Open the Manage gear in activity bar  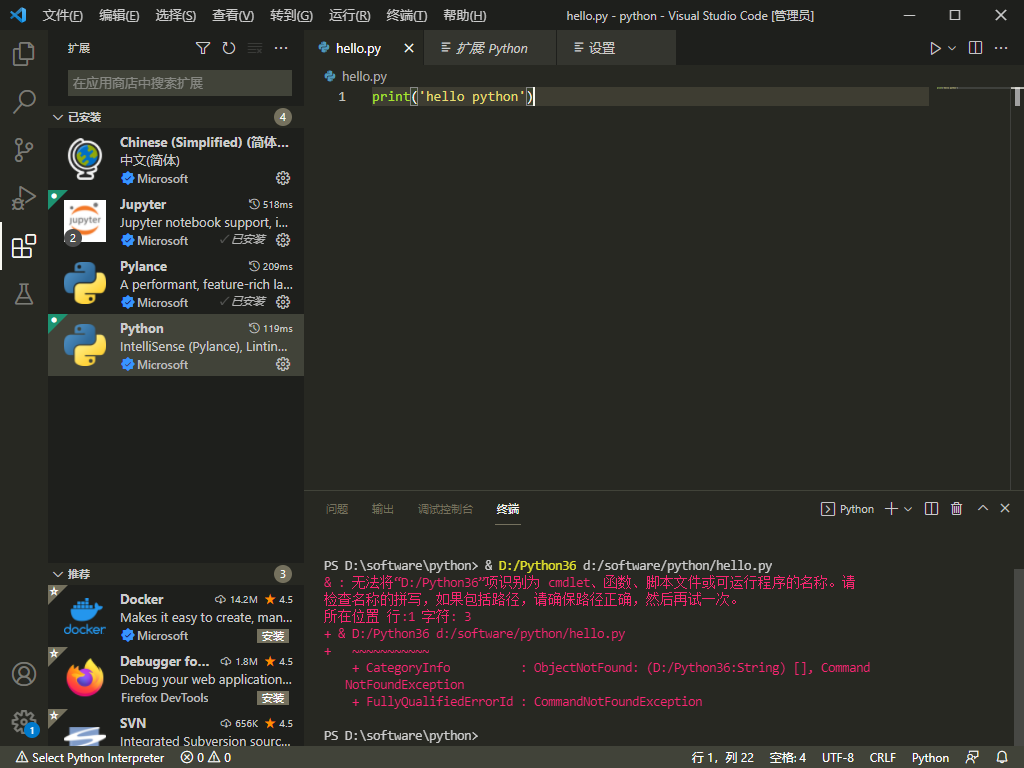(24, 722)
